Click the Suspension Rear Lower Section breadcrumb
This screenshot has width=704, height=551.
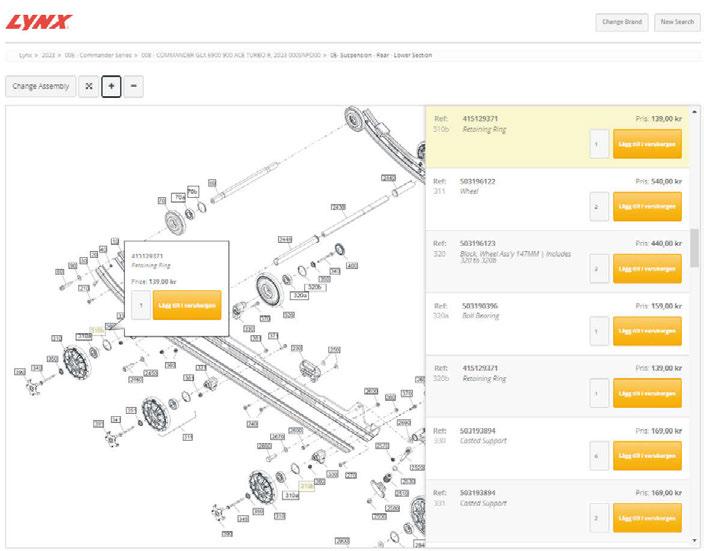381,55
